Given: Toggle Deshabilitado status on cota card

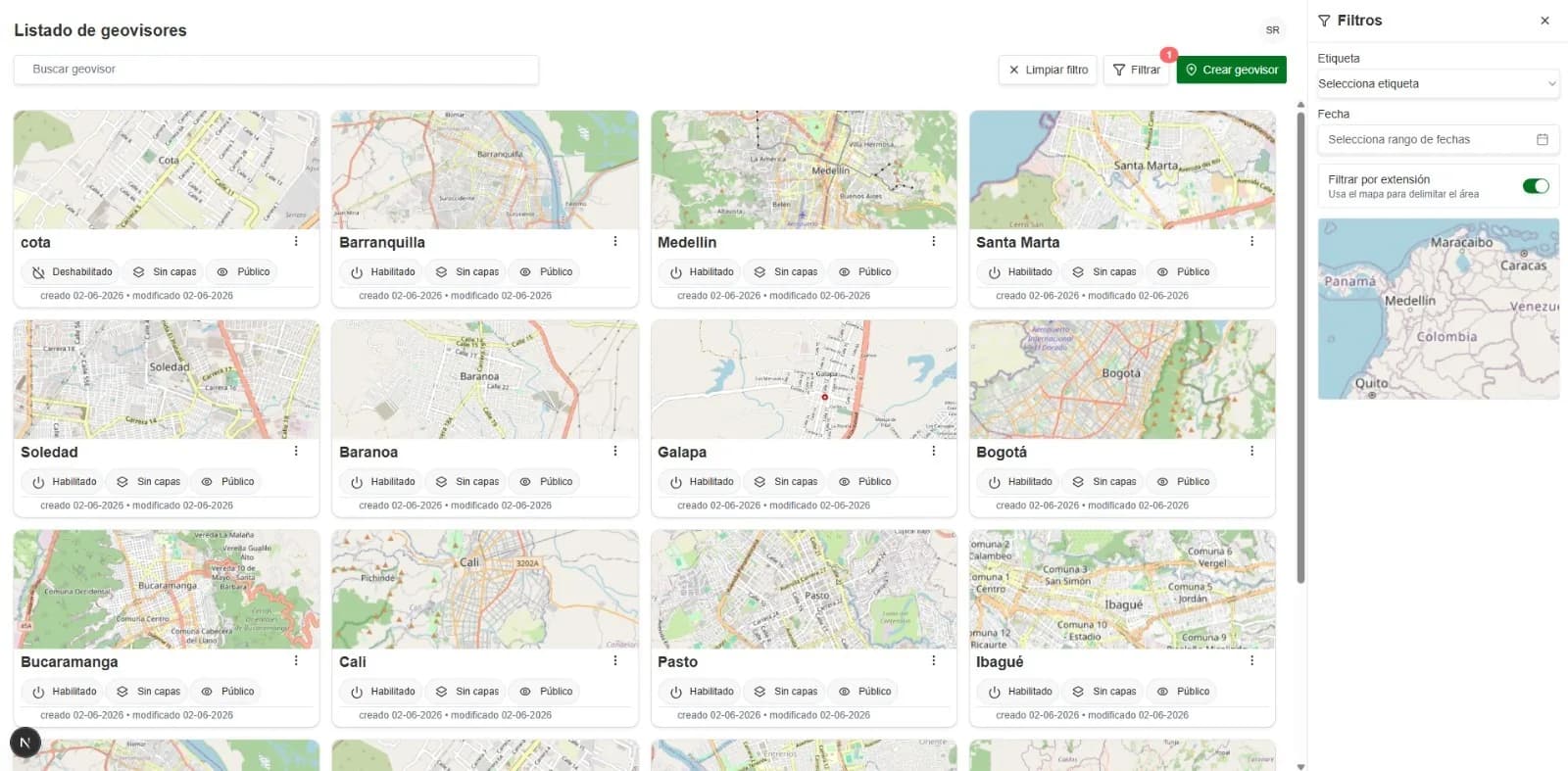Looking at the screenshot, I should (x=72, y=272).
